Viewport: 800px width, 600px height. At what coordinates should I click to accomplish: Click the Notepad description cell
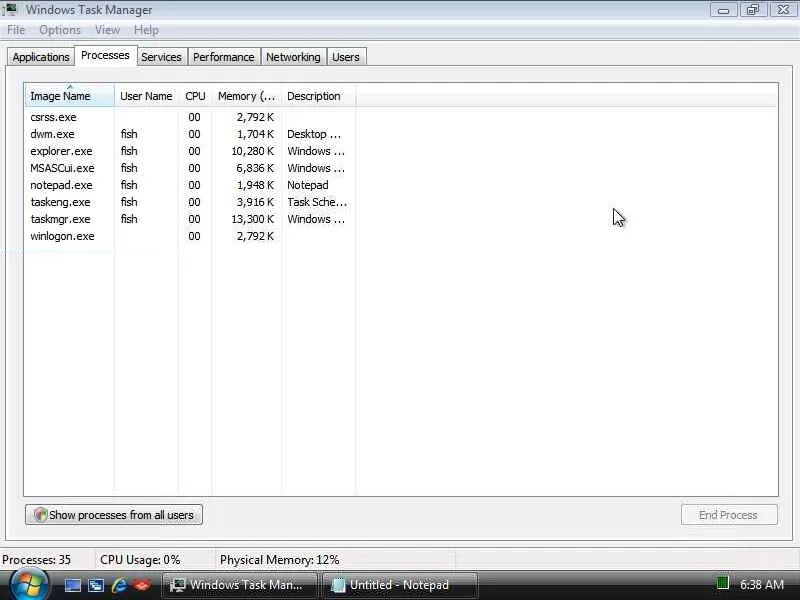click(x=308, y=185)
